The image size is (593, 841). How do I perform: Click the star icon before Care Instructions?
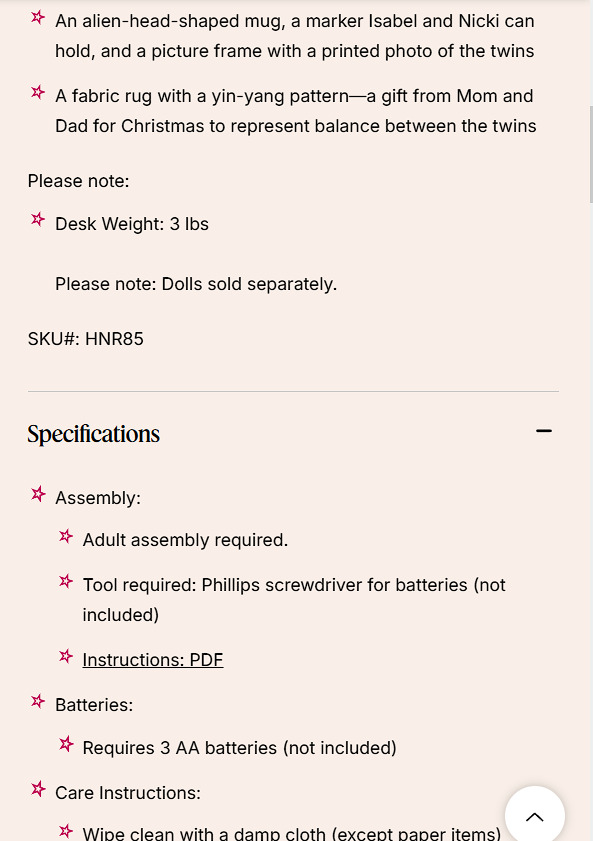point(38,789)
